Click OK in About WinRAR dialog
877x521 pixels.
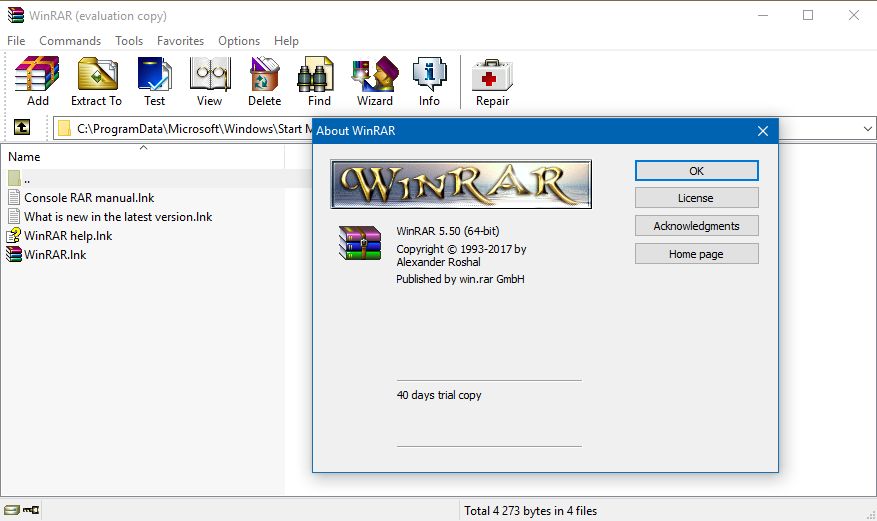[x=696, y=171]
